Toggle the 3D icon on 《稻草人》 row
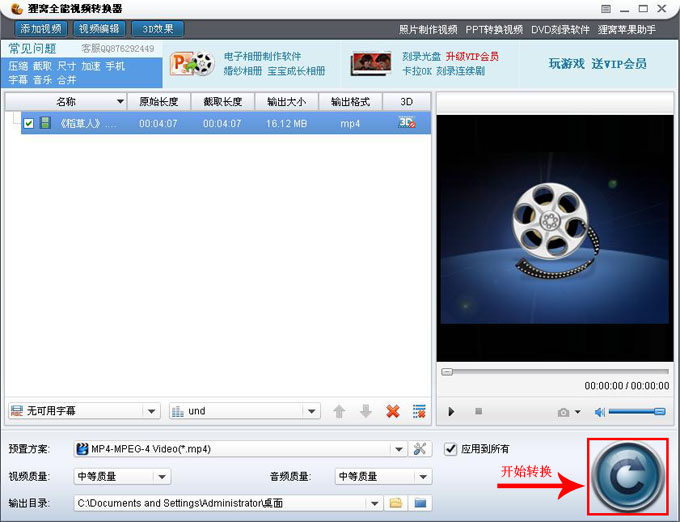 coord(407,123)
